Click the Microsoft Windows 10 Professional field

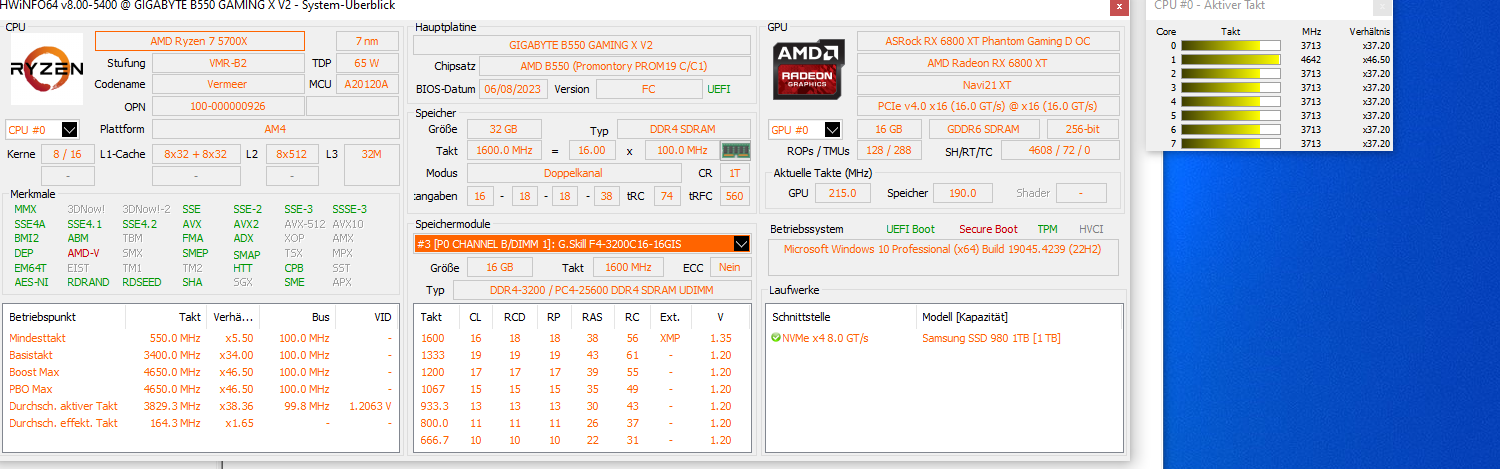click(943, 257)
